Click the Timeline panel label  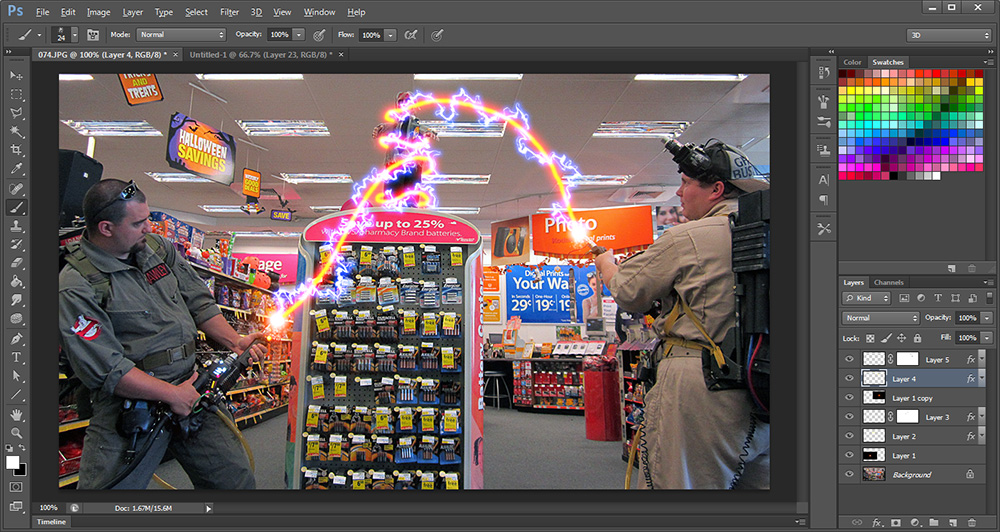coord(51,522)
